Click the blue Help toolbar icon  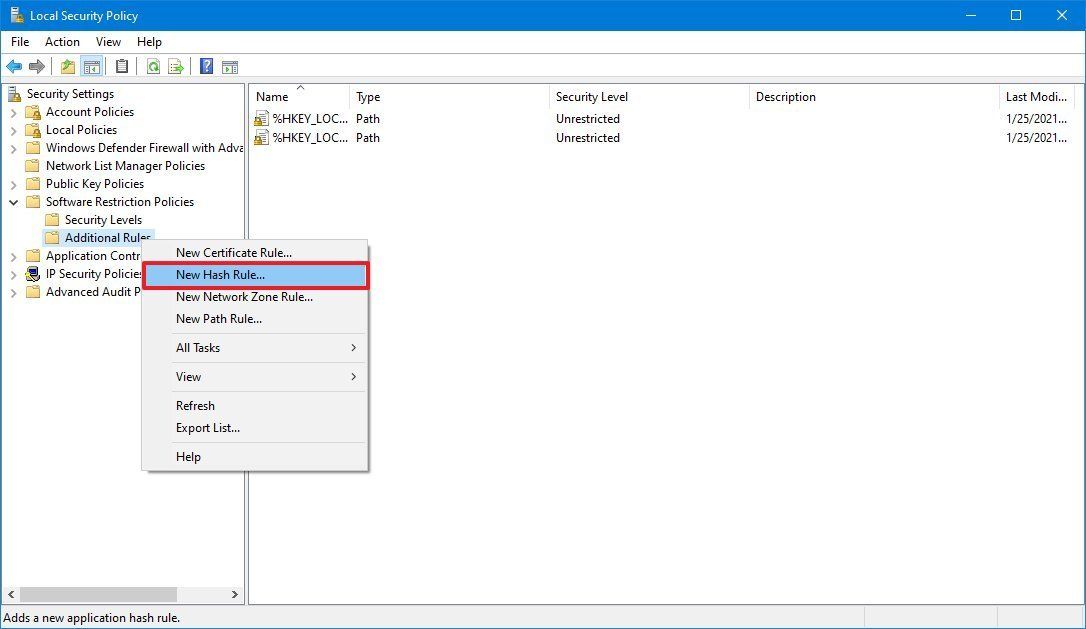tap(206, 67)
